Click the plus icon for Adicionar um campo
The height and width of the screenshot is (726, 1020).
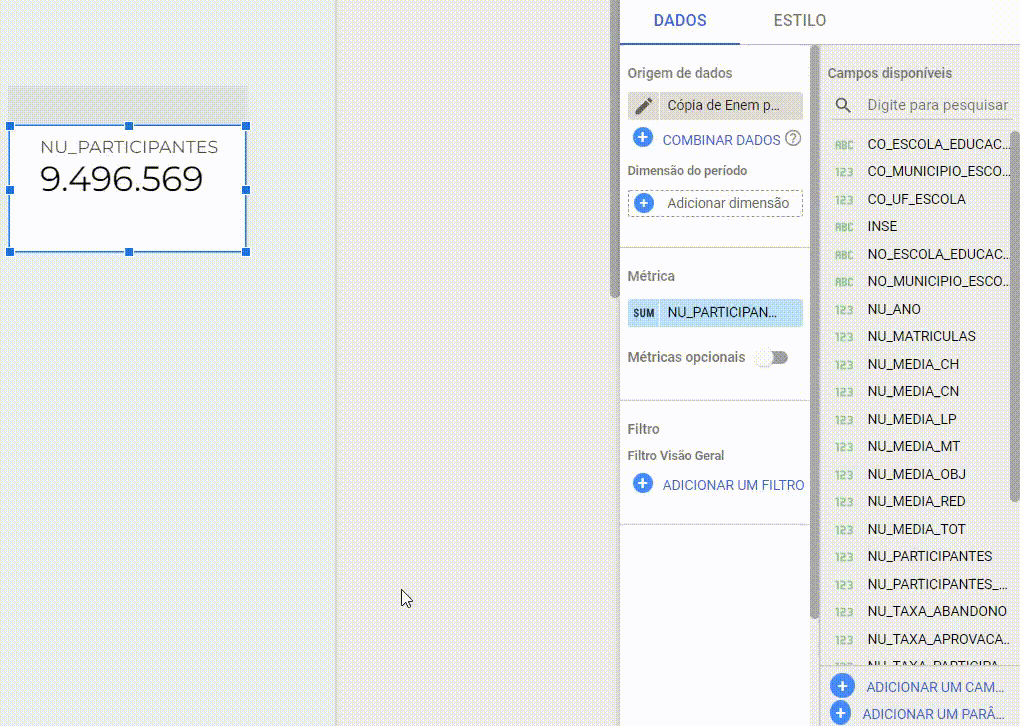tap(842, 686)
